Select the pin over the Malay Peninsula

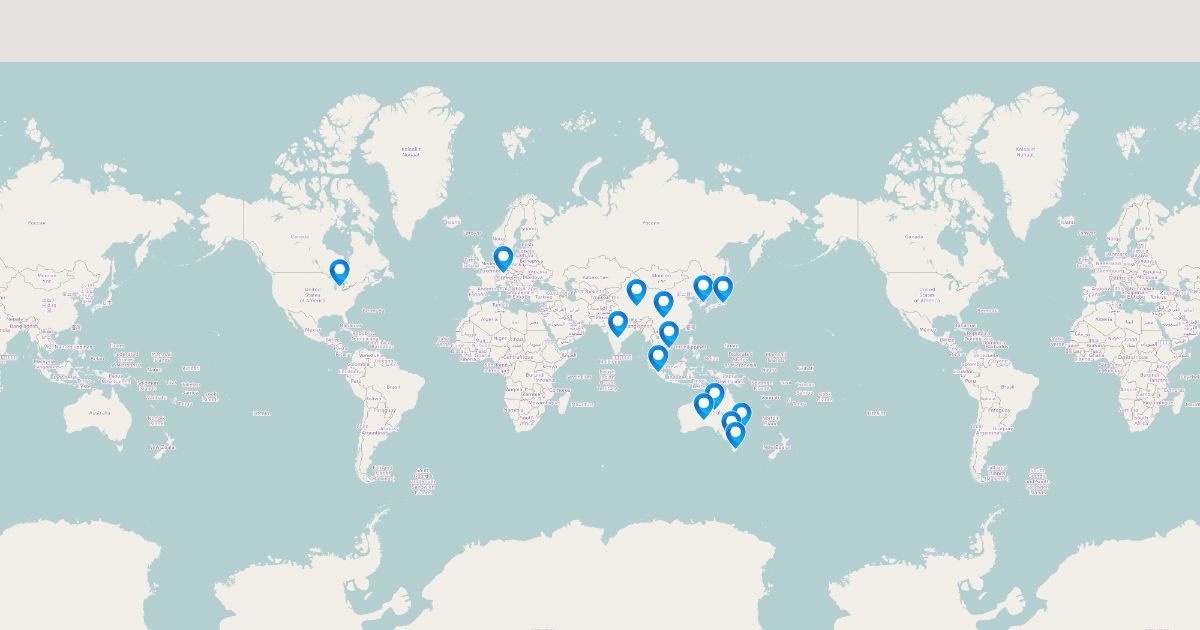(x=658, y=357)
